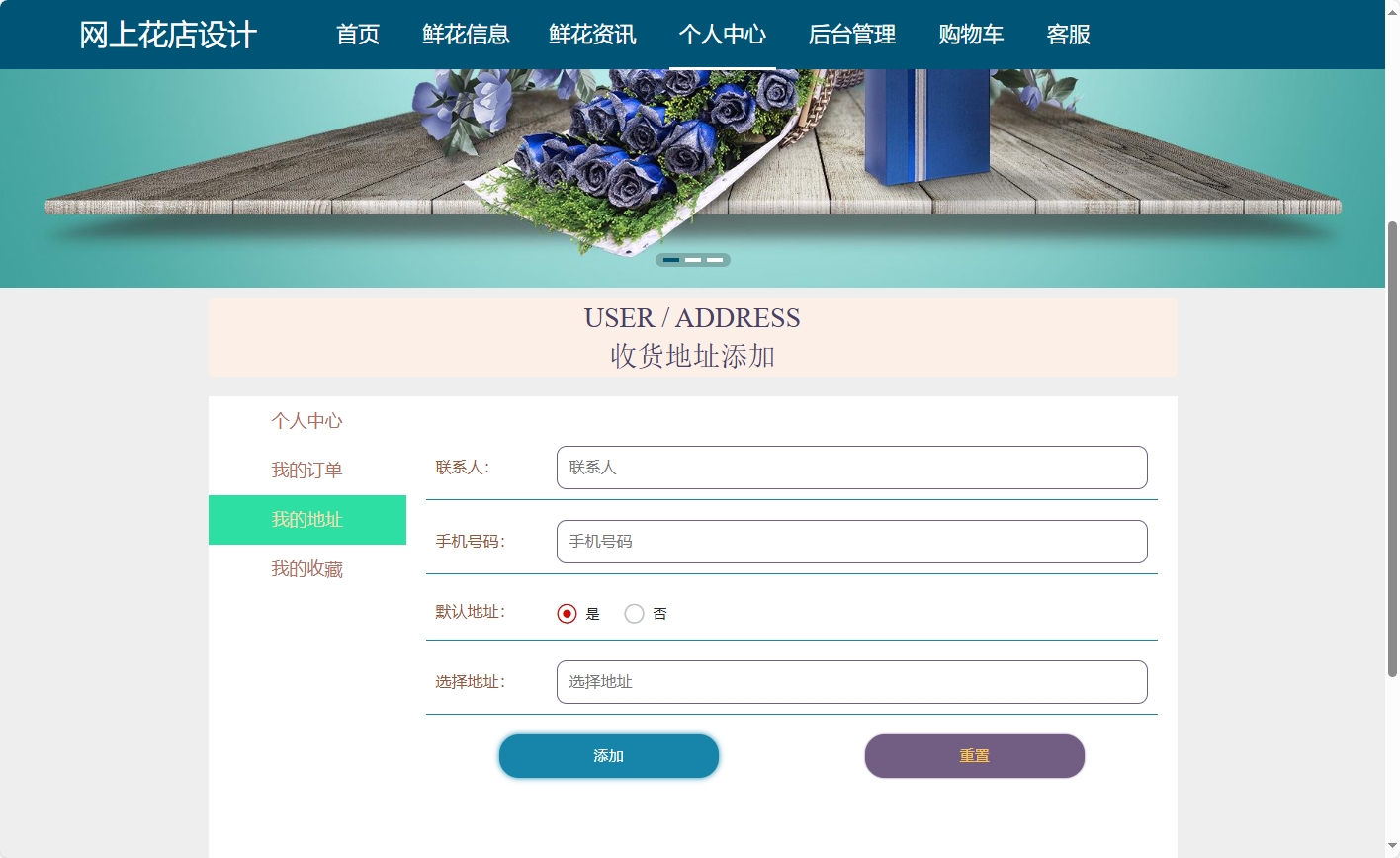This screenshot has width=1400, height=858.
Task: Open the 客服 page
Action: pyautogui.click(x=1068, y=35)
